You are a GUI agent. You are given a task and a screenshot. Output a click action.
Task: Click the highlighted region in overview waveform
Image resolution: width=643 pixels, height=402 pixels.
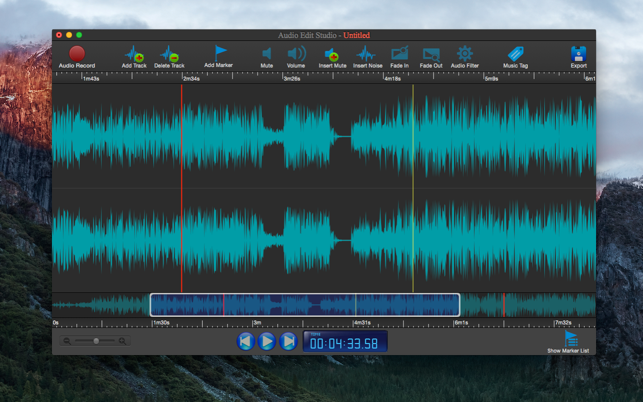click(x=305, y=305)
